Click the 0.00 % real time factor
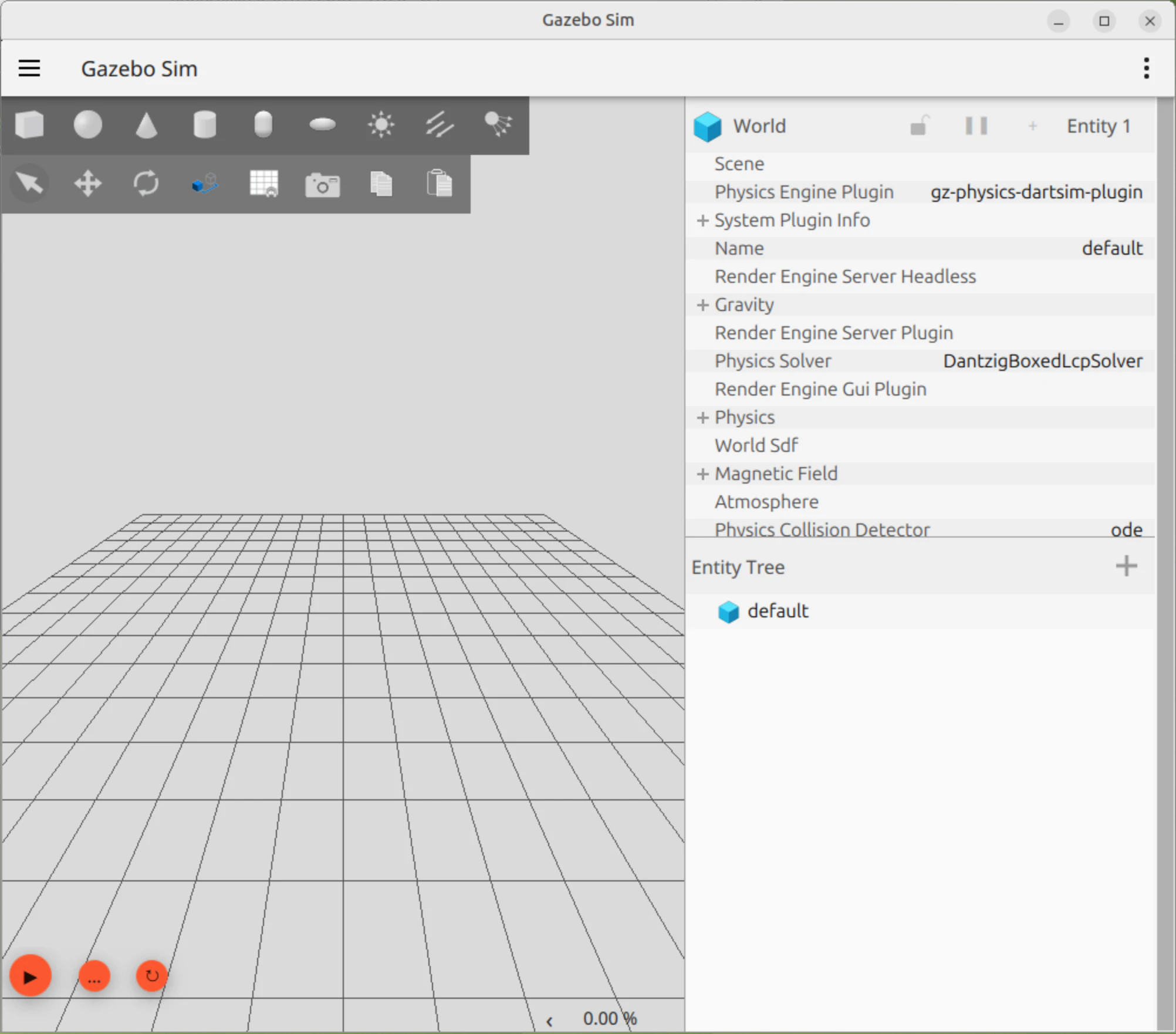 click(x=610, y=1019)
